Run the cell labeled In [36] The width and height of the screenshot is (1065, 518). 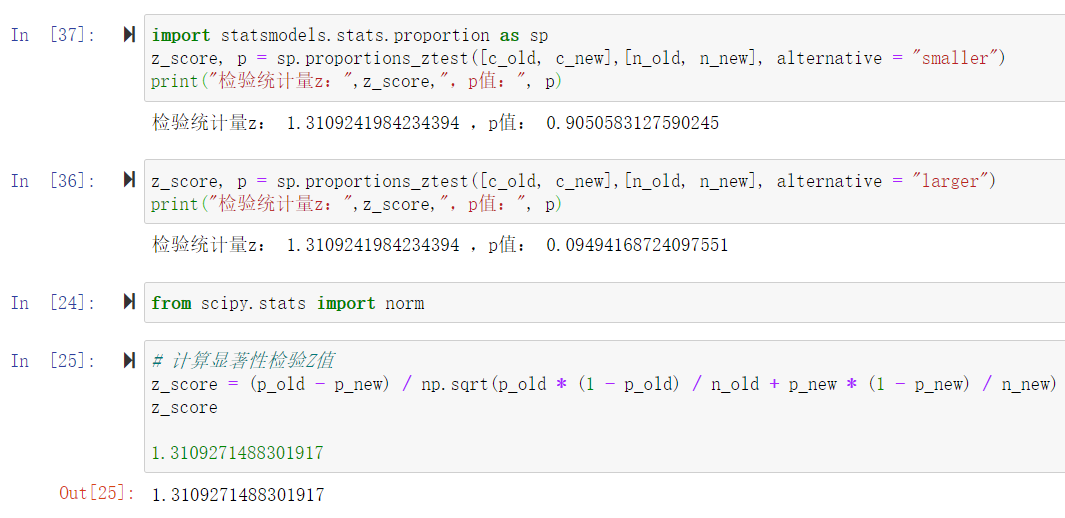pos(129,180)
